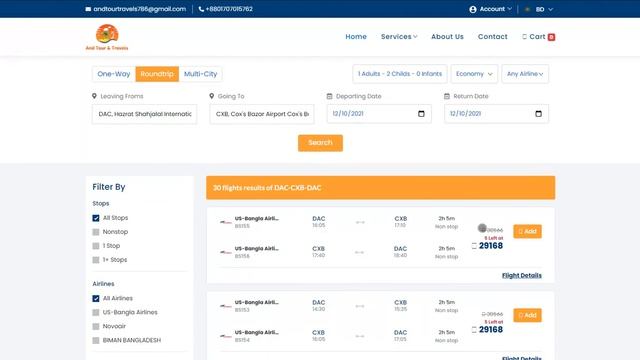Click the Departing Date field
Image resolution: width=640 pixels, height=360 pixels.
click(379, 114)
